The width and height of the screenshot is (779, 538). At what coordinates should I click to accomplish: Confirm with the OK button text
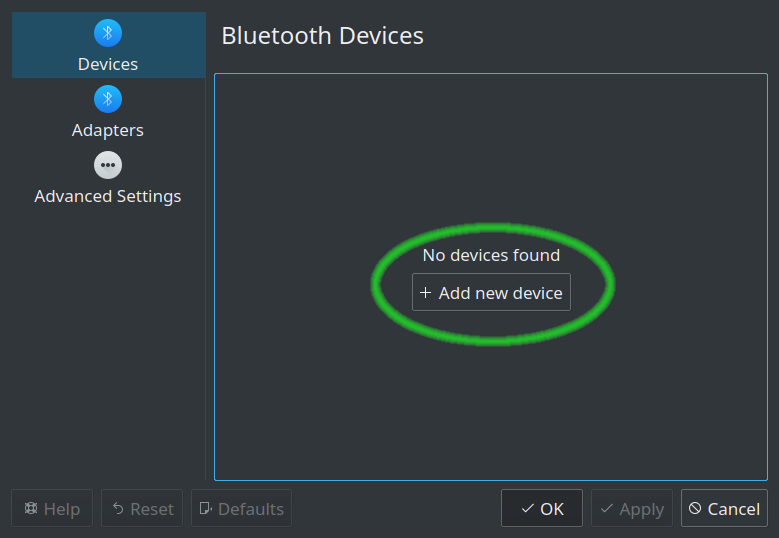(552, 509)
